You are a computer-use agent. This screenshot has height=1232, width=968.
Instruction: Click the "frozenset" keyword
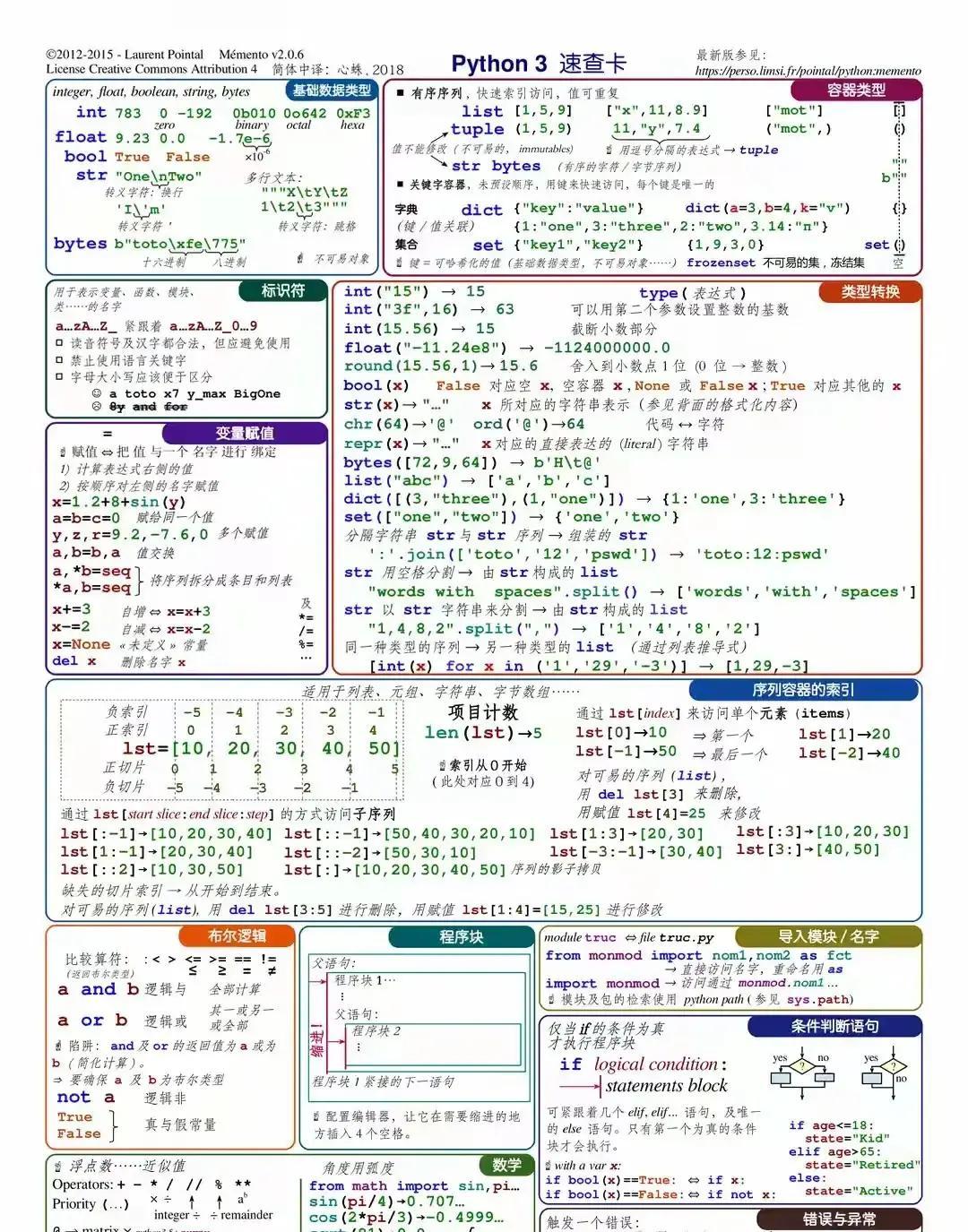tap(721, 263)
